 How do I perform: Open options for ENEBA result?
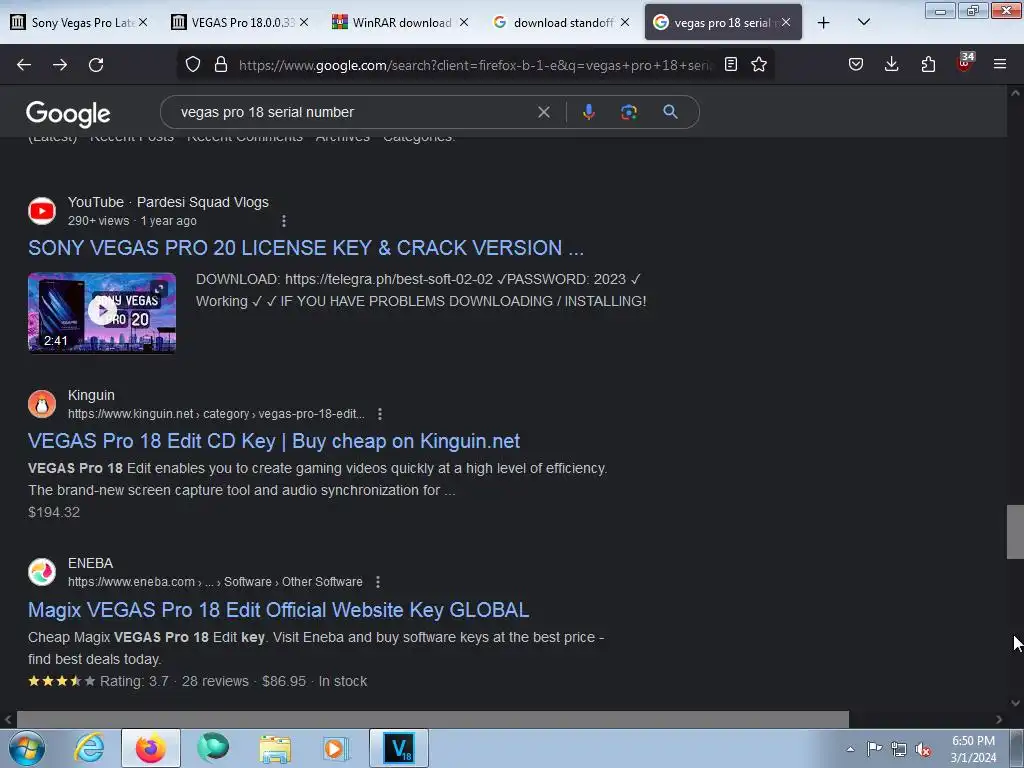(x=377, y=582)
